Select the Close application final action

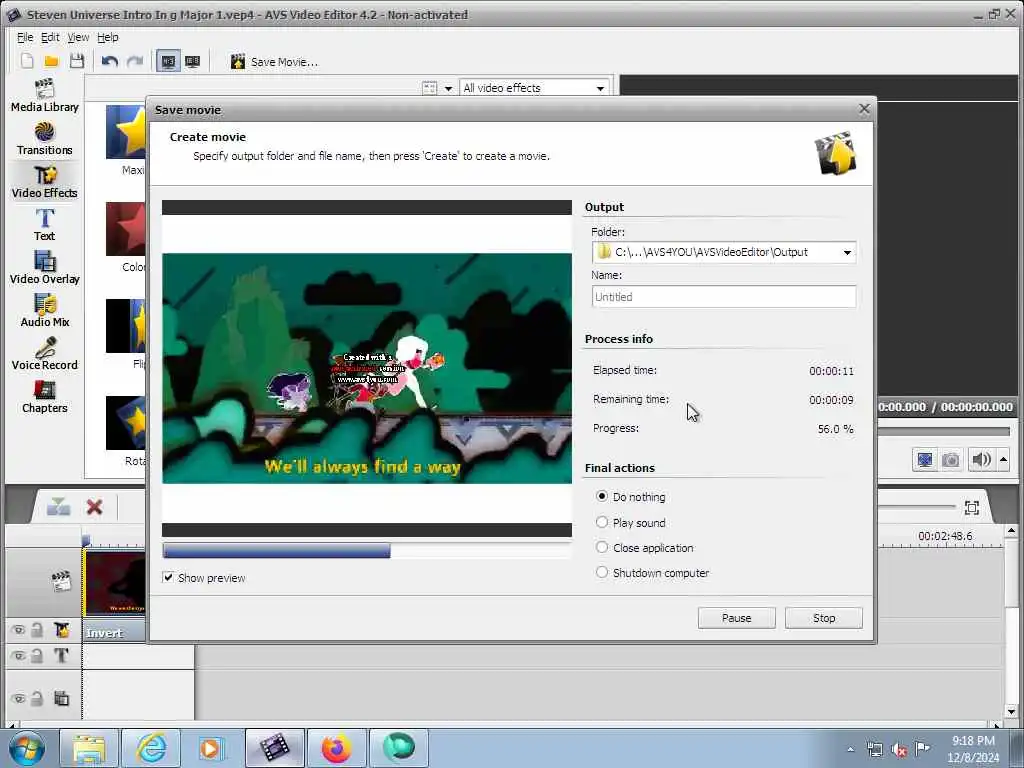602,547
